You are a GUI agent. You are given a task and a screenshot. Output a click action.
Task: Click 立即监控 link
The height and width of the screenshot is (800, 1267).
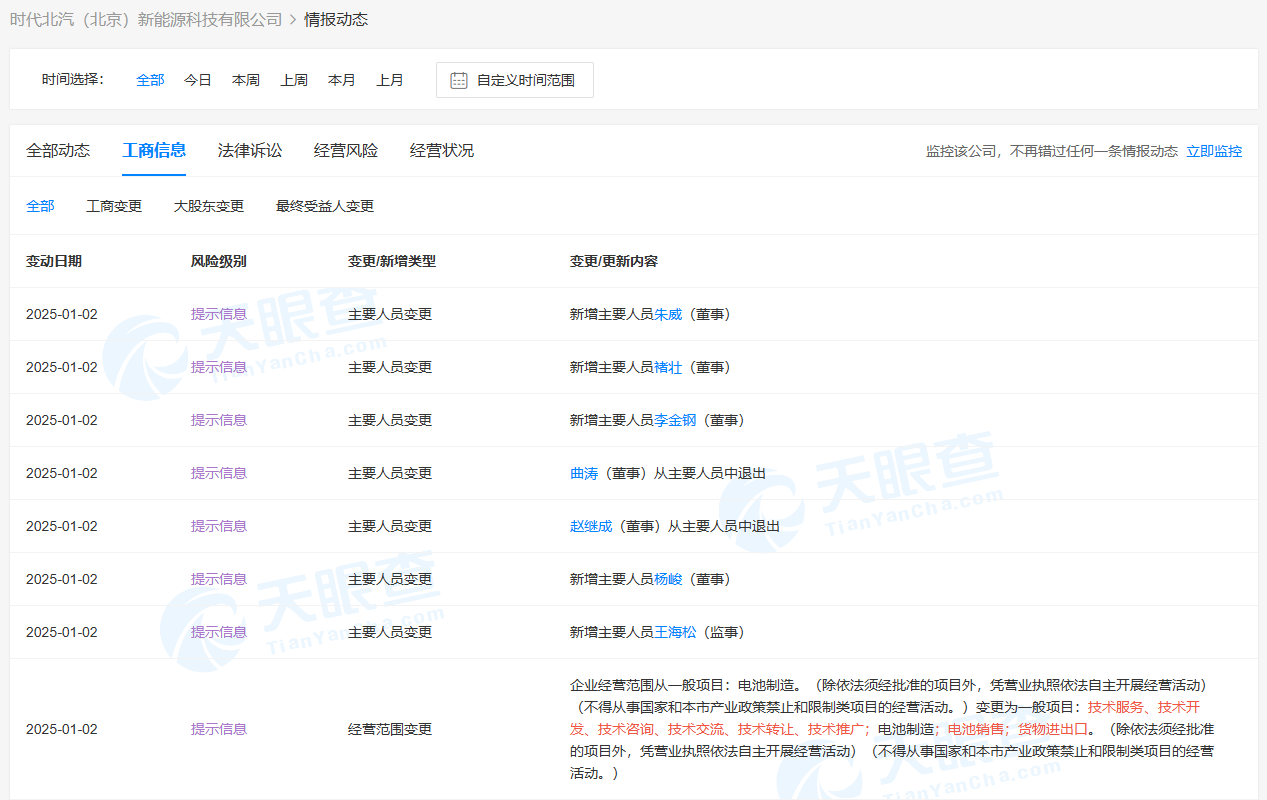click(x=1214, y=152)
